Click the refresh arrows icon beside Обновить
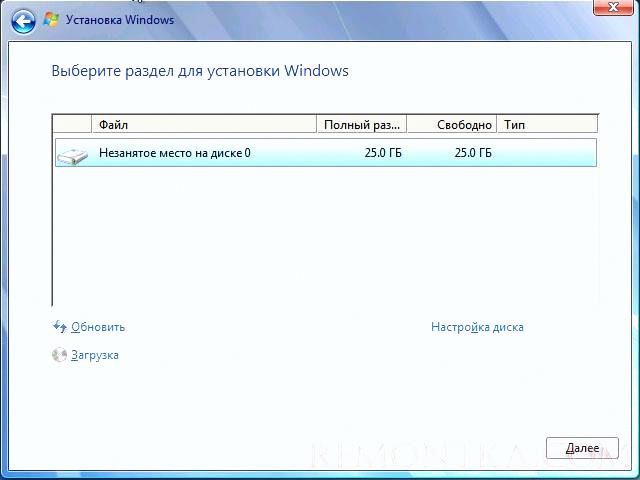 pyautogui.click(x=60, y=327)
